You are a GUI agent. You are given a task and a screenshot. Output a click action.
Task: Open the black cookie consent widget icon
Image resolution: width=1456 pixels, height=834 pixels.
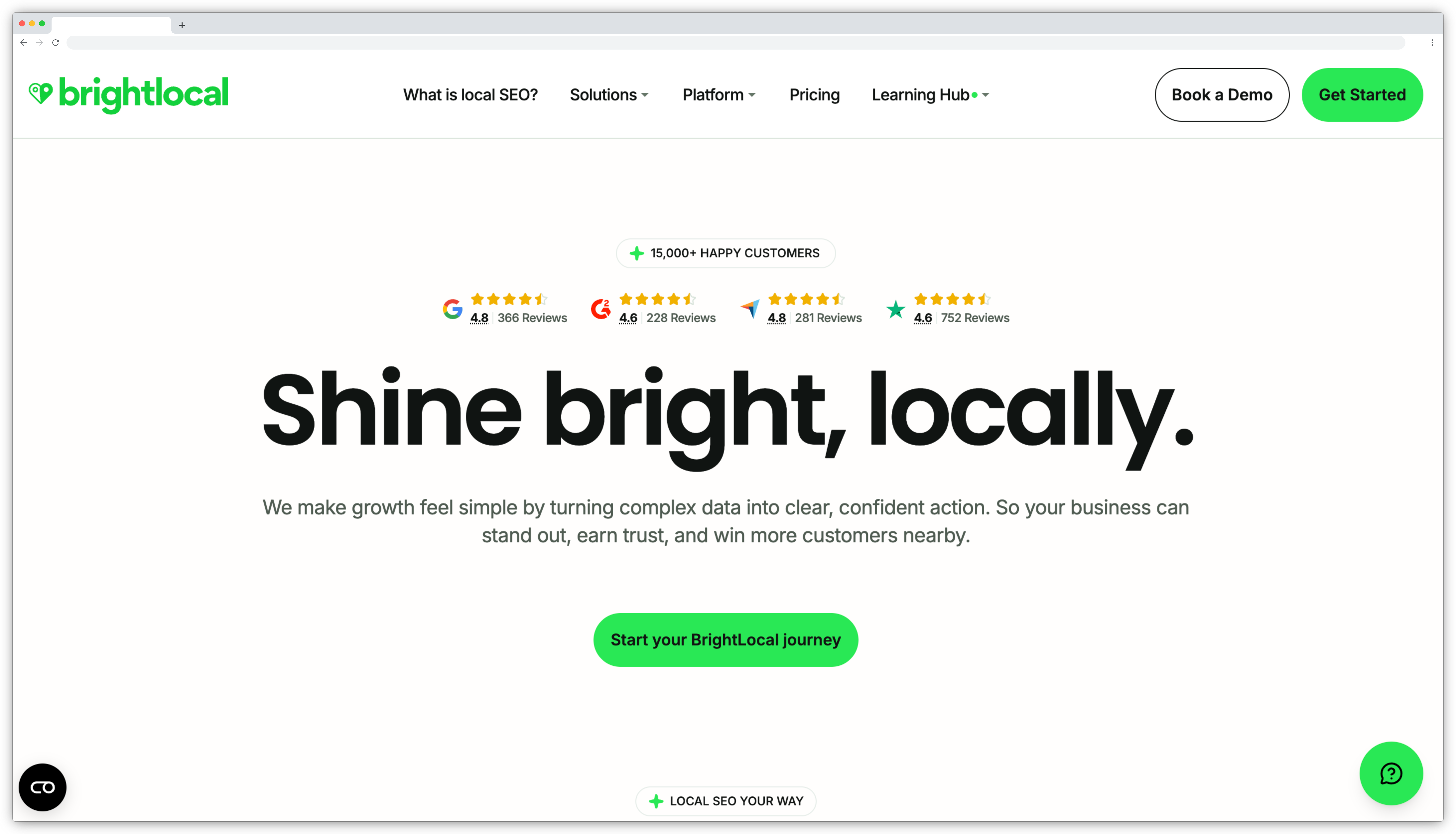tap(42, 786)
